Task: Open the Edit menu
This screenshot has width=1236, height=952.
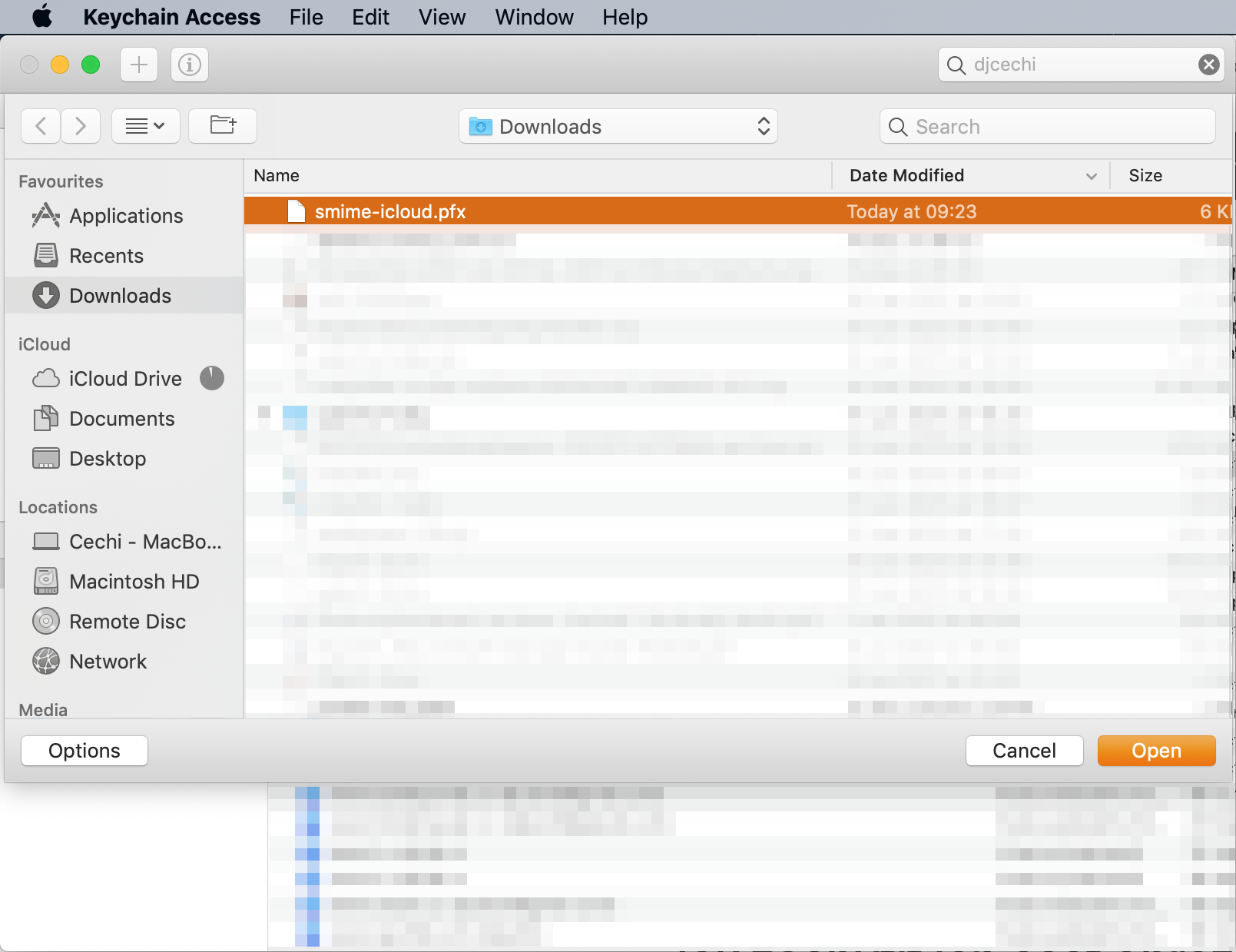Action: (370, 17)
